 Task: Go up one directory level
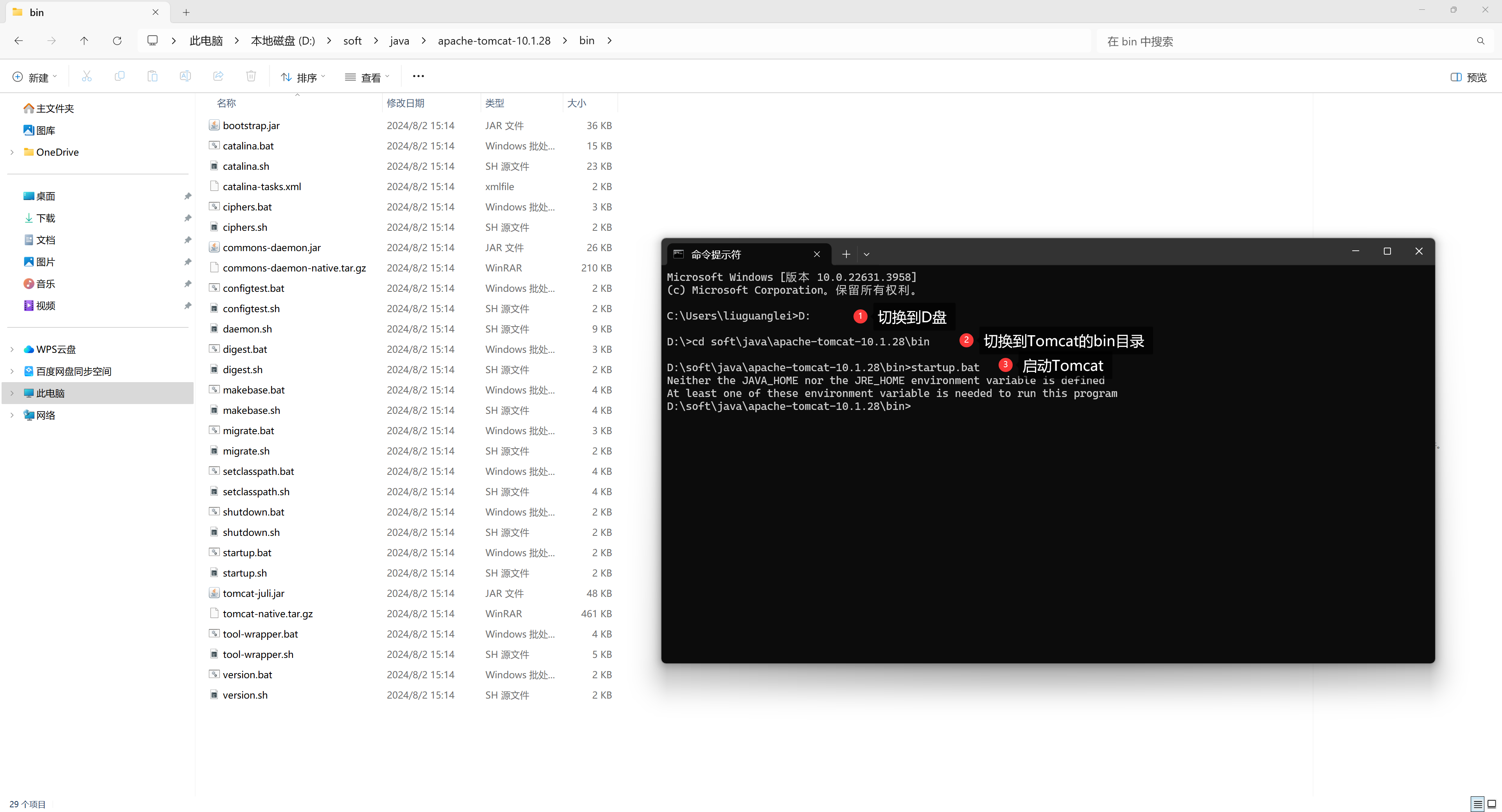[x=84, y=41]
